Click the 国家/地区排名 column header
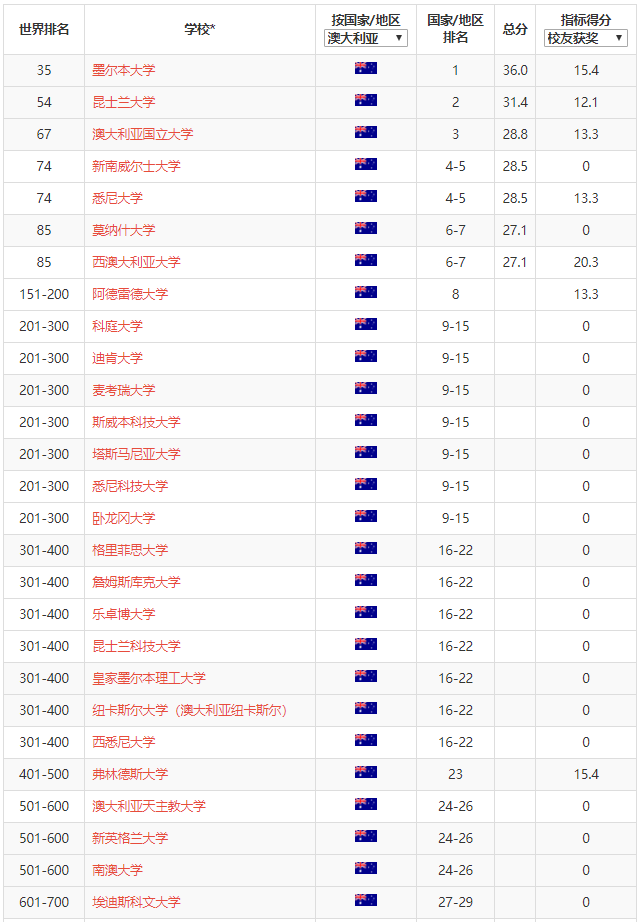The width and height of the screenshot is (640, 922). [x=455, y=29]
